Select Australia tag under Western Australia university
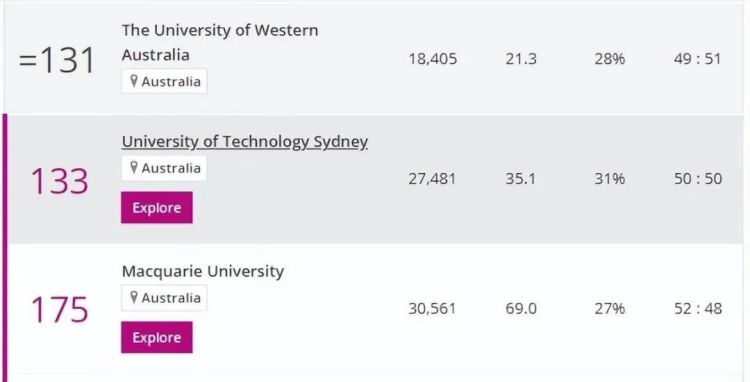Viewport: 750px width, 382px height. 164,81
